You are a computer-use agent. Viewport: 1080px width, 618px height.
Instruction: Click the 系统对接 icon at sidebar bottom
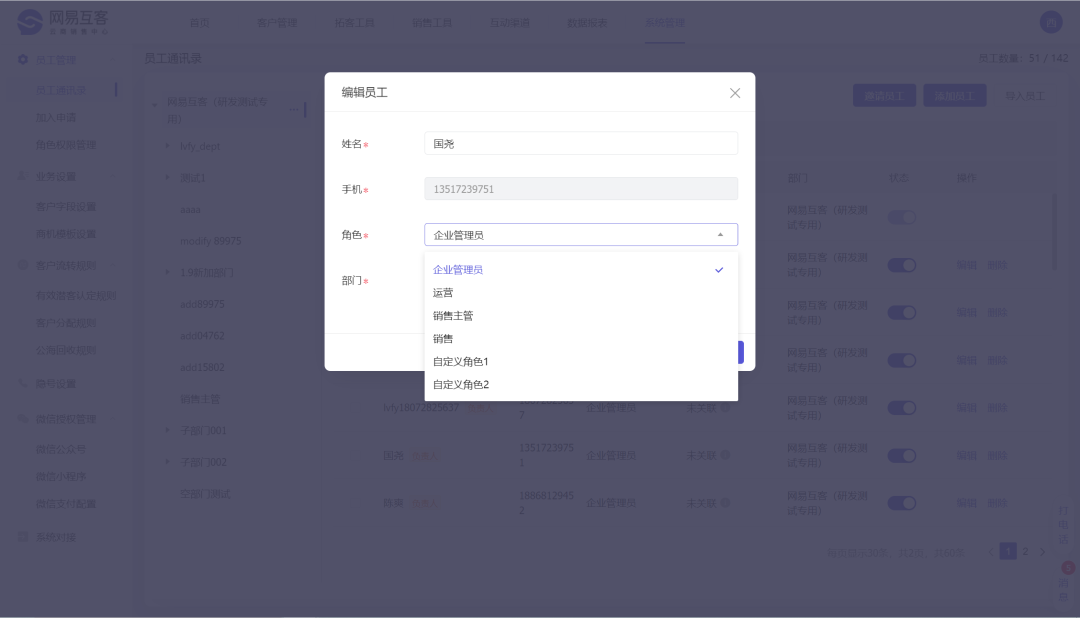22,536
